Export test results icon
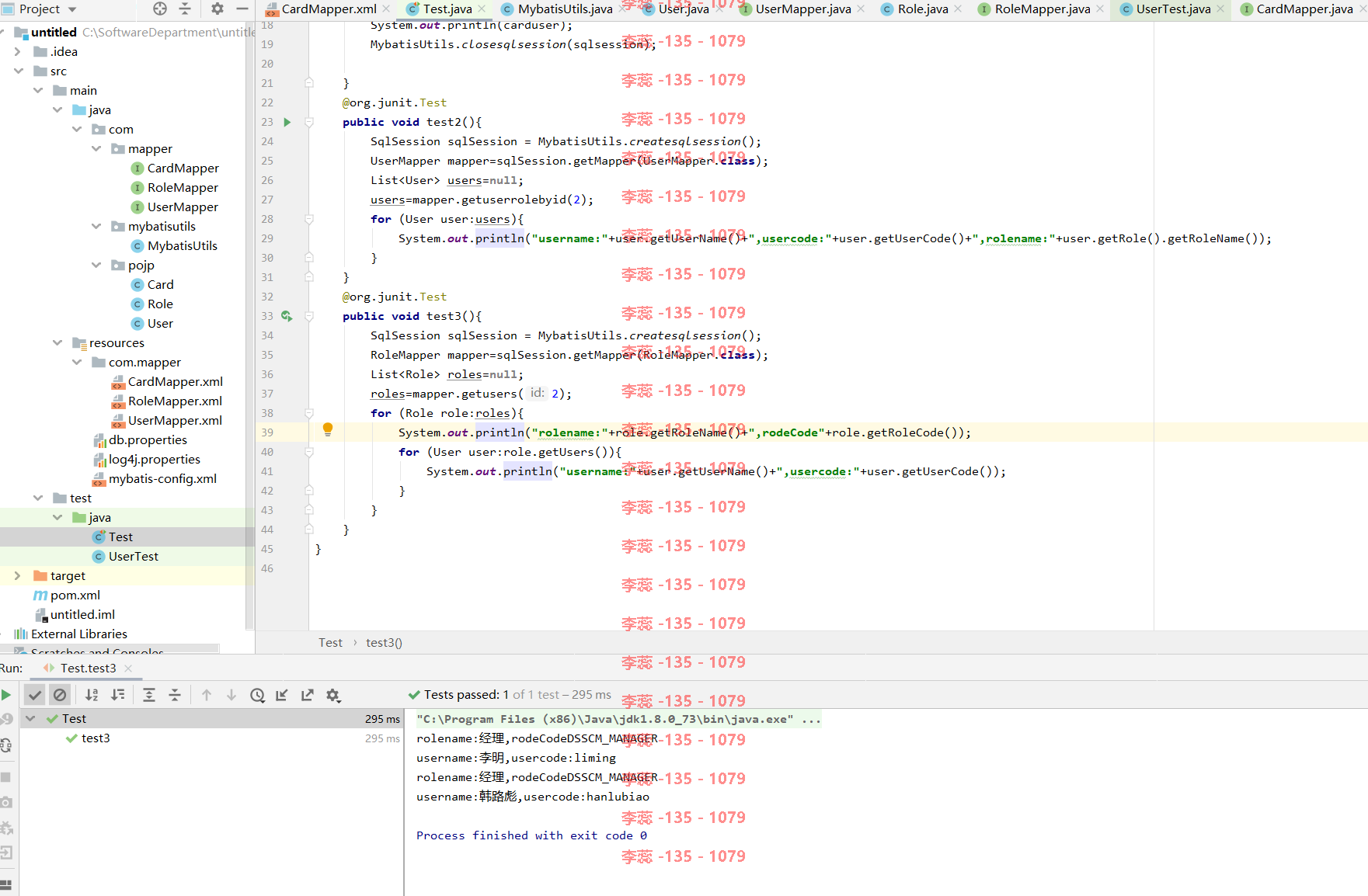Image resolution: width=1368 pixels, height=896 pixels. coord(308,695)
